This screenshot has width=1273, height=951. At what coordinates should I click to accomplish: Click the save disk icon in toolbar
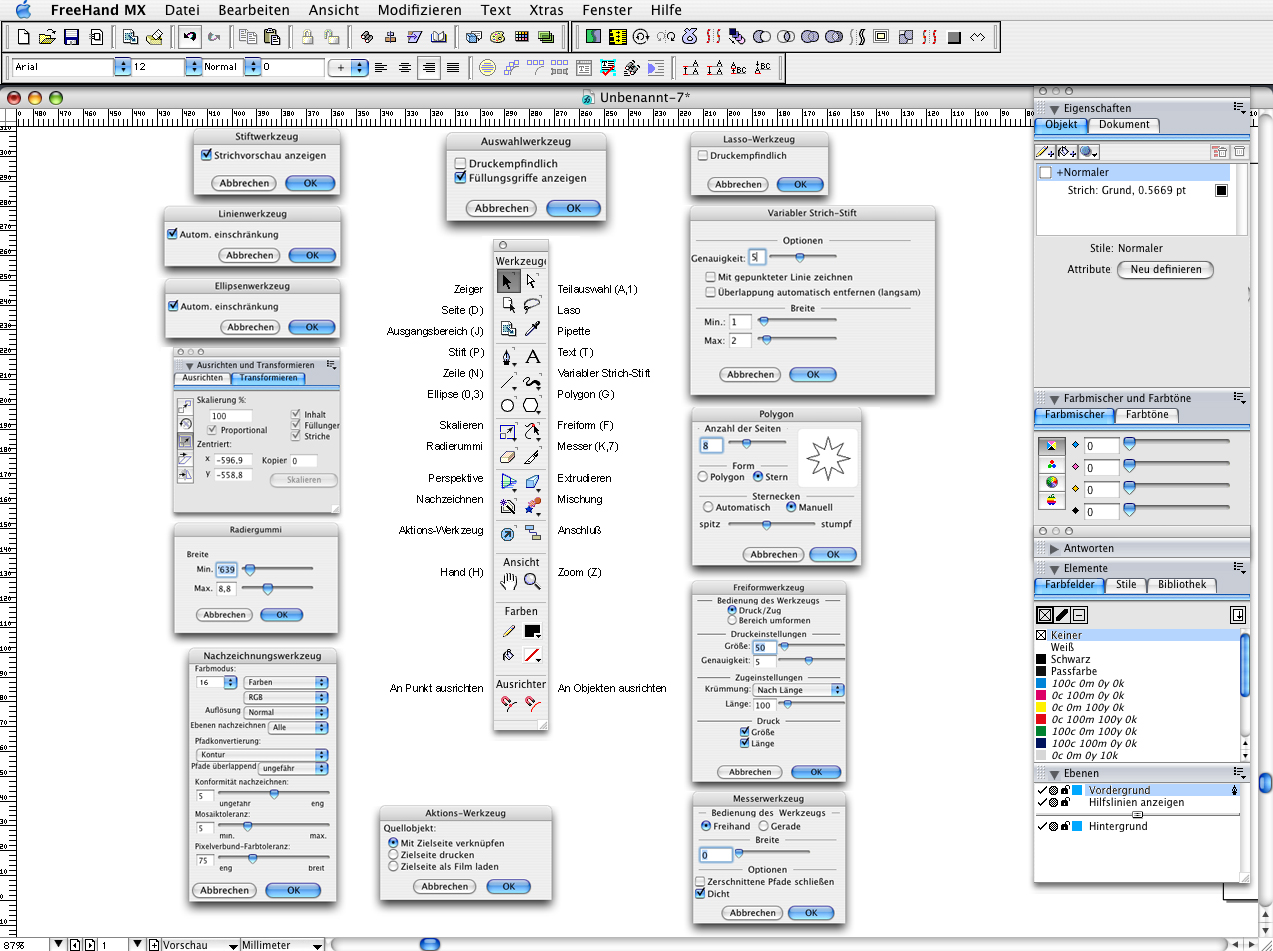coord(71,38)
